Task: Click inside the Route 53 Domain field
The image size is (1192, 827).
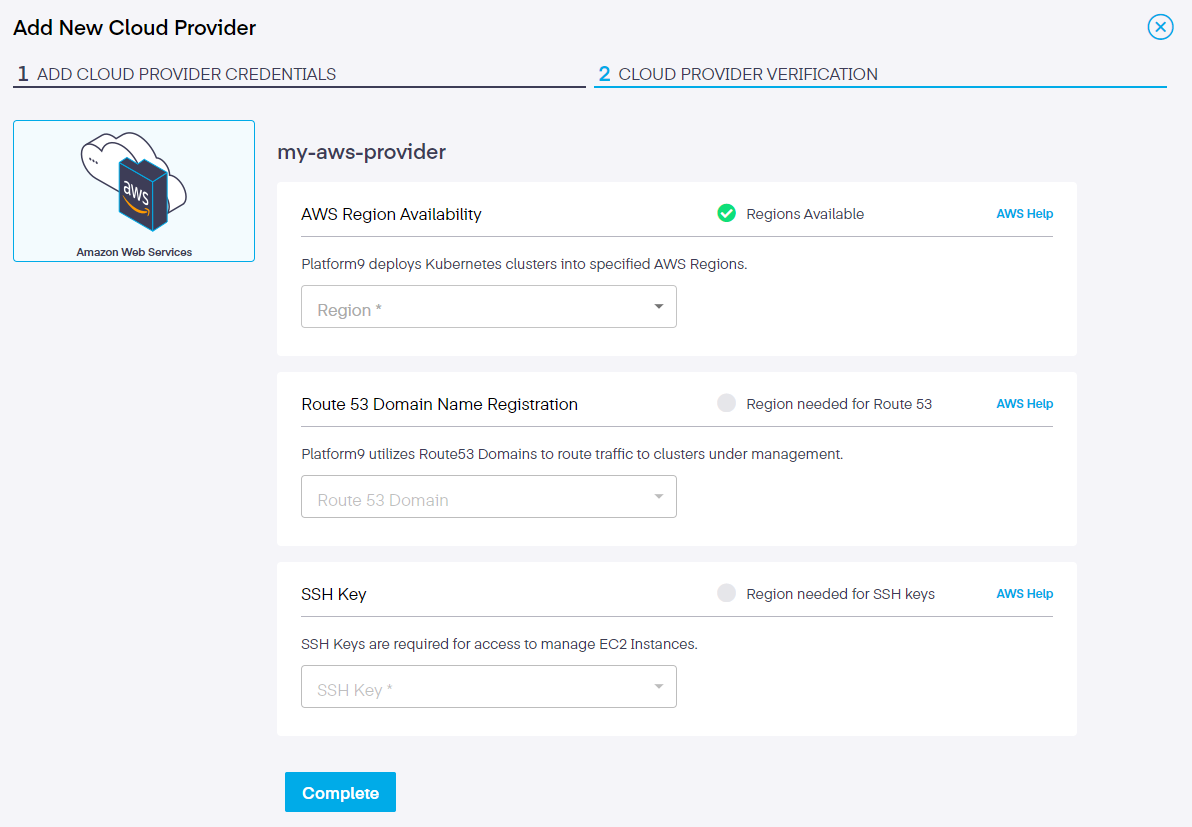Action: point(470,498)
